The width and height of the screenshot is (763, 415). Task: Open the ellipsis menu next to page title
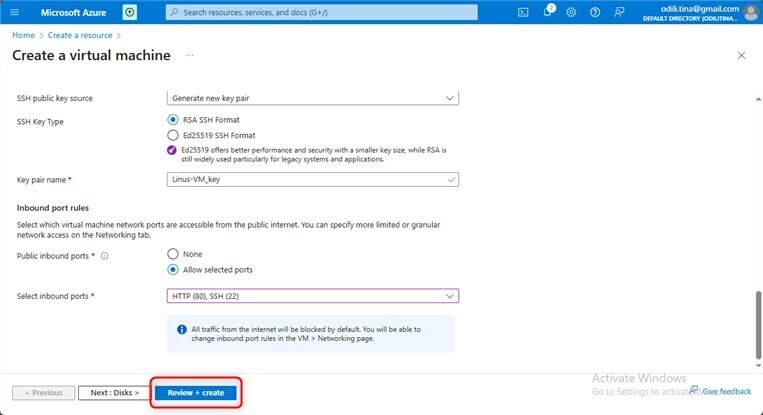tap(189, 55)
